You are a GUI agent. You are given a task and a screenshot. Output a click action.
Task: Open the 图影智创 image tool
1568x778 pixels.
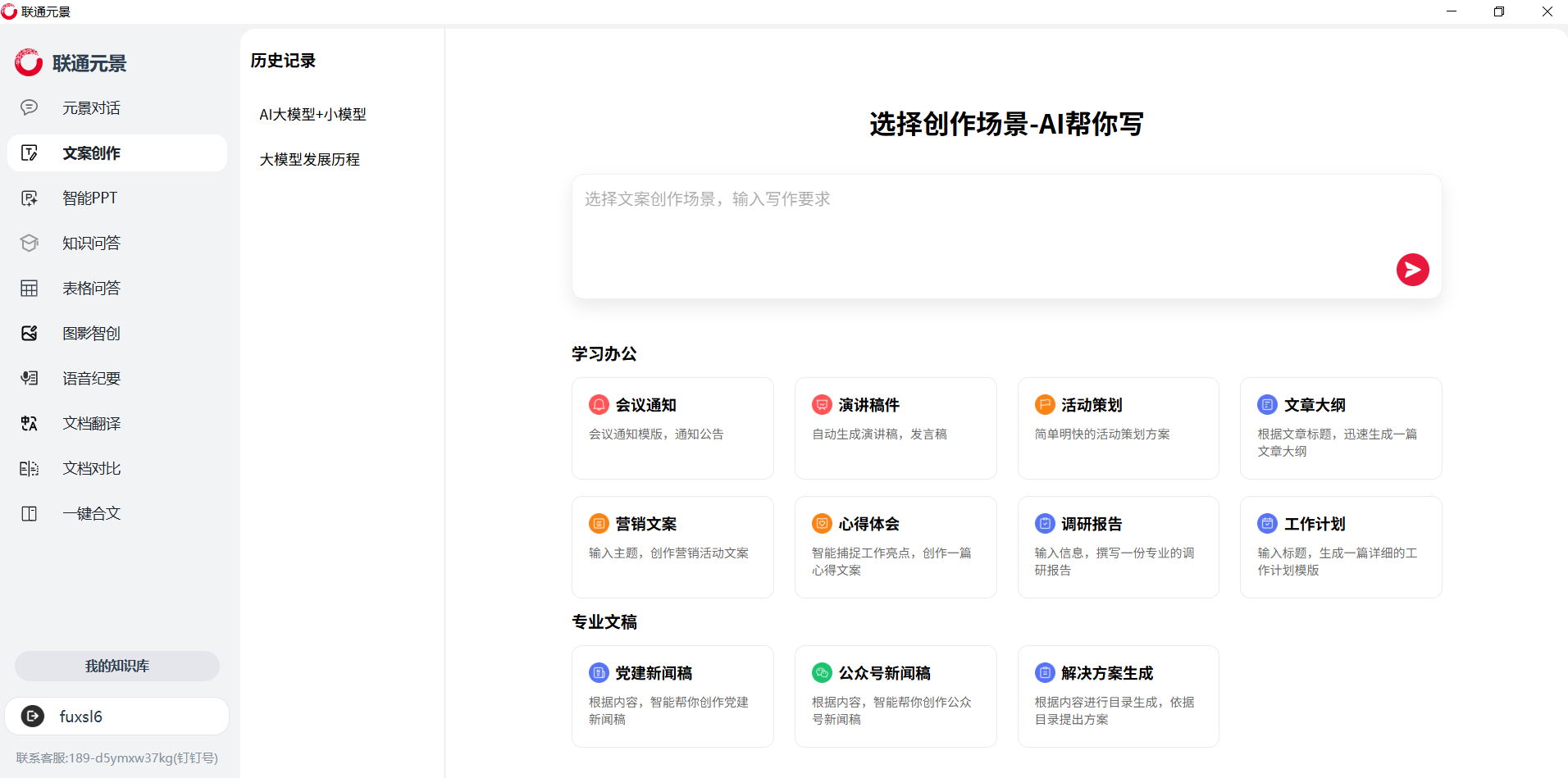(91, 334)
